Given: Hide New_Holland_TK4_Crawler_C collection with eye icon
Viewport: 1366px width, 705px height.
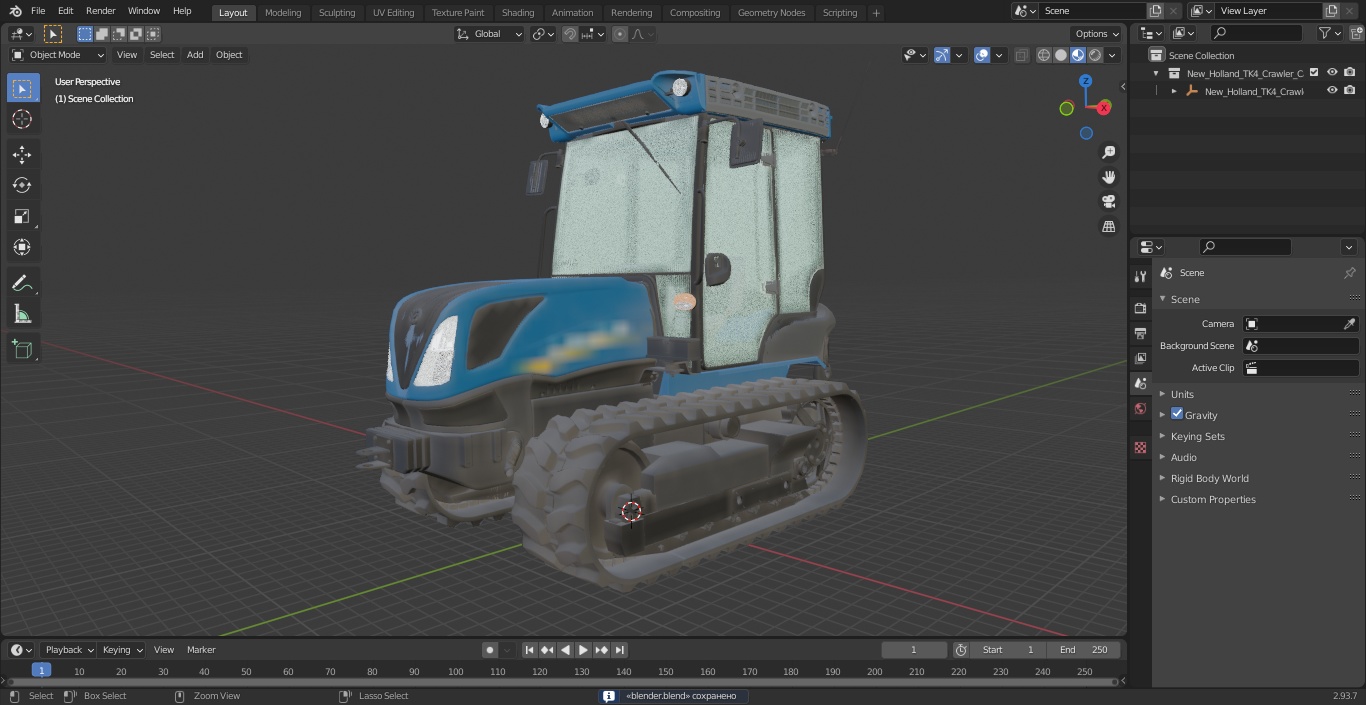Looking at the screenshot, I should [x=1332, y=73].
